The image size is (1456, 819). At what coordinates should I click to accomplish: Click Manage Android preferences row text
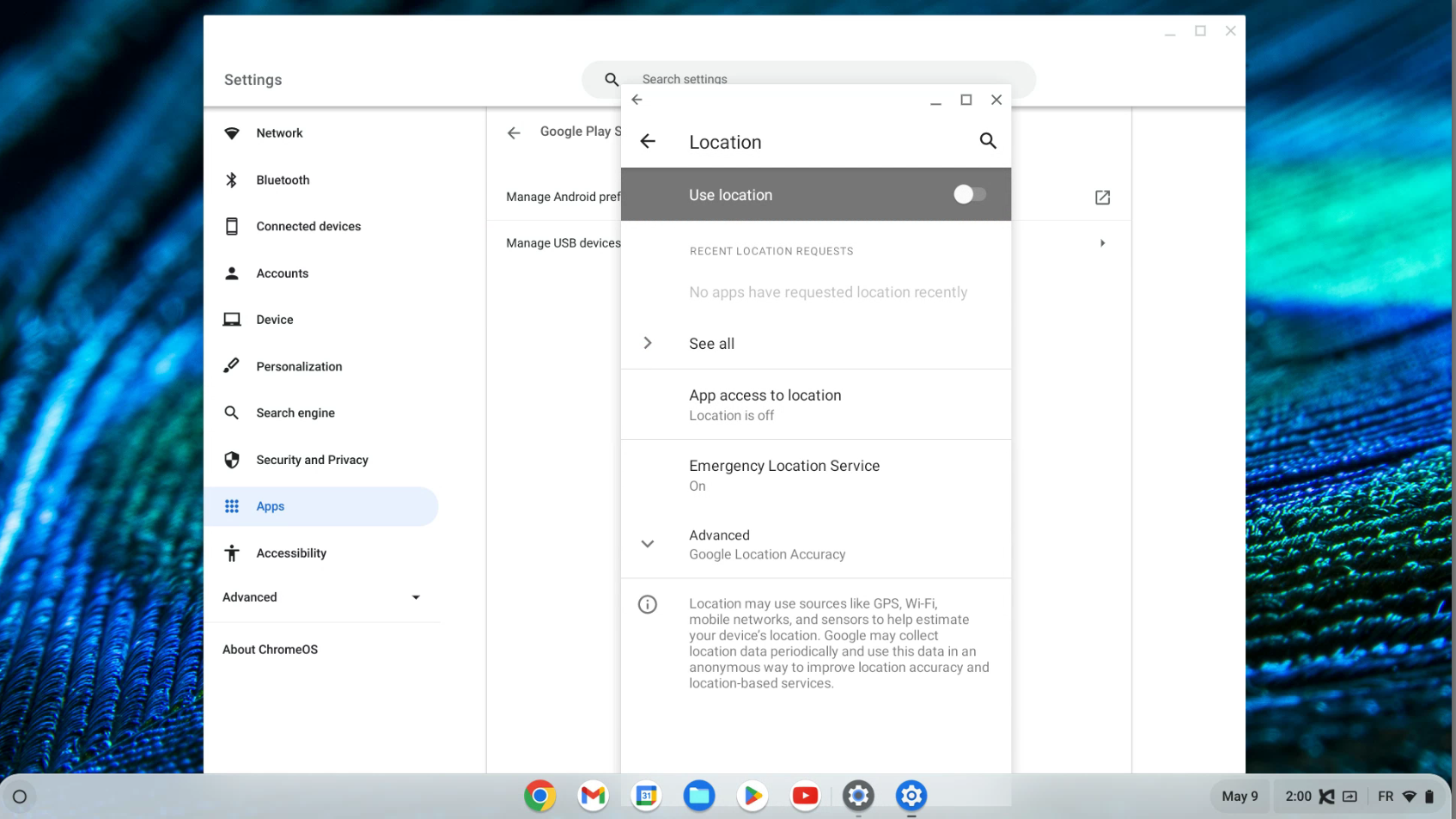[x=564, y=197]
